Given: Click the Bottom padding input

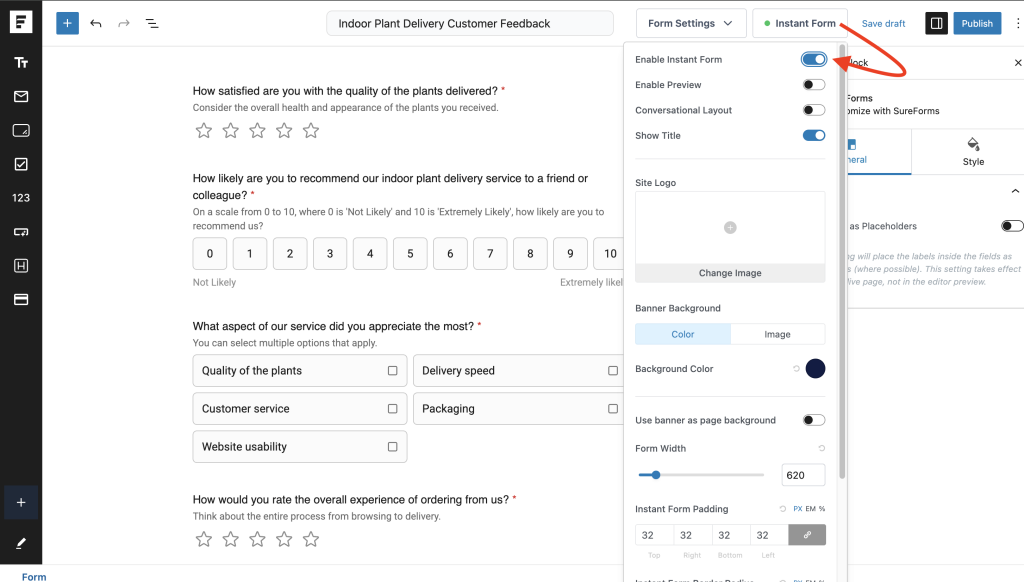Looking at the screenshot, I should pos(731,535).
